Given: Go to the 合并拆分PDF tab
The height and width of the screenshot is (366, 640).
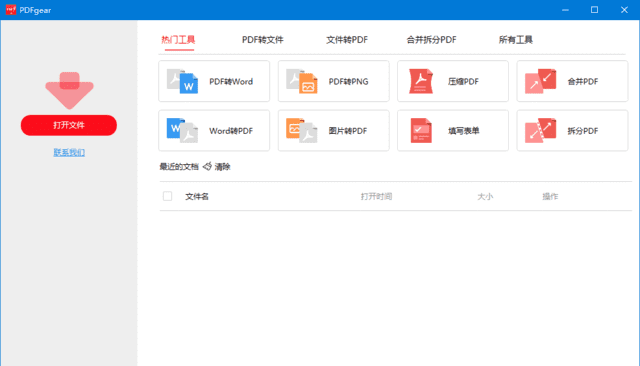Looking at the screenshot, I should [x=431, y=40].
